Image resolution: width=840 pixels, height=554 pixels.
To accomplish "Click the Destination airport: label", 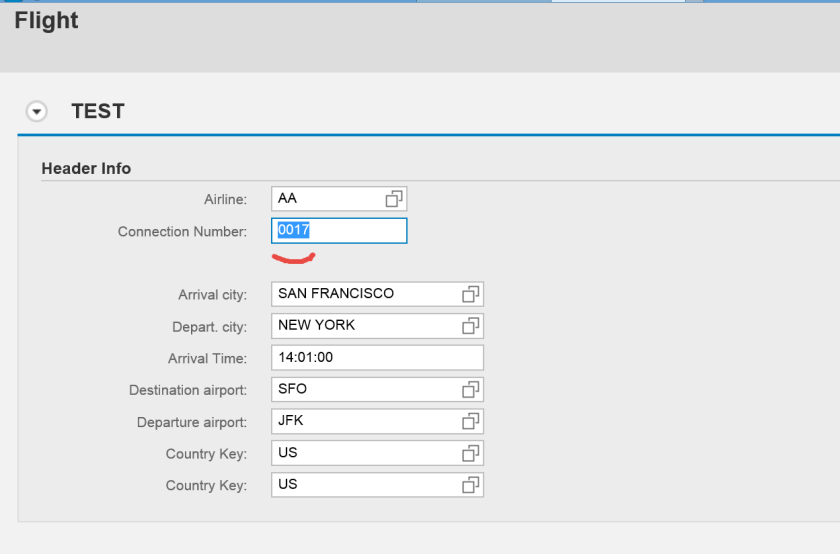I will pos(188,390).
